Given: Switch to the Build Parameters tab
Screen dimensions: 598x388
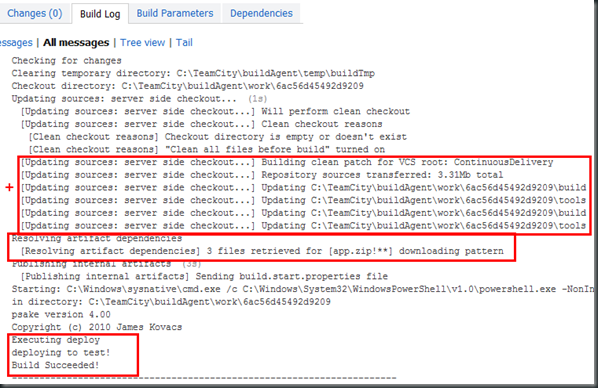Looking at the screenshot, I should point(175,13).
